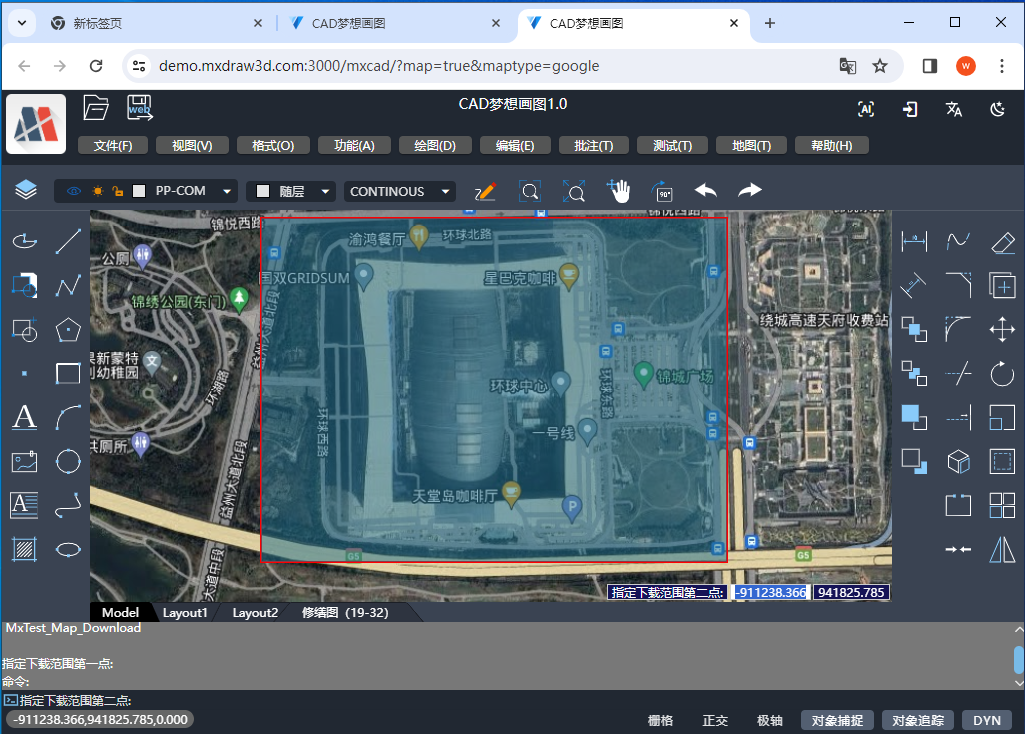Open the 格式(O) menu
Screen dimensions: 1025x734
(x=273, y=145)
